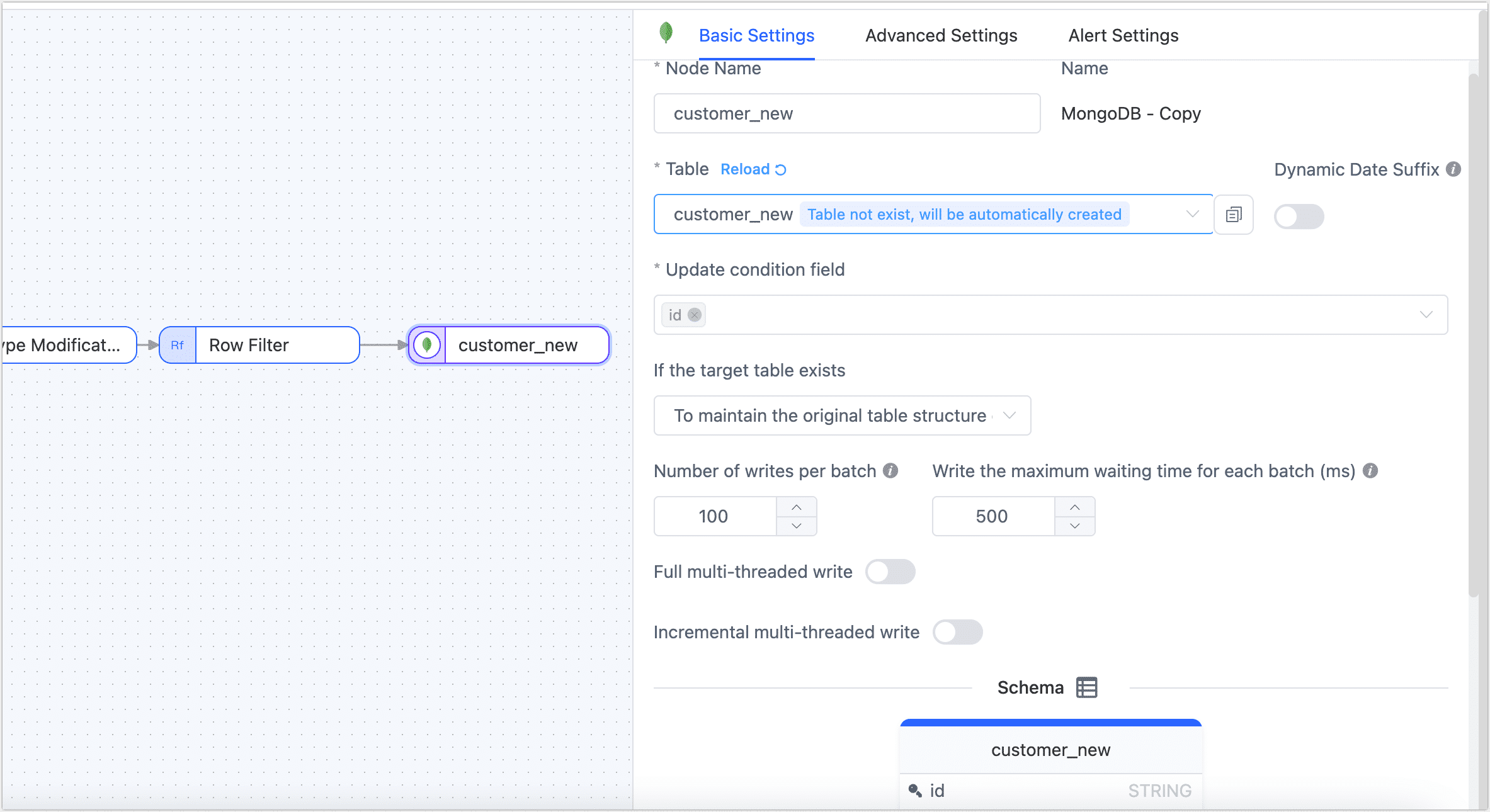Click the Schema table icon
1490x812 pixels.
(x=1087, y=687)
